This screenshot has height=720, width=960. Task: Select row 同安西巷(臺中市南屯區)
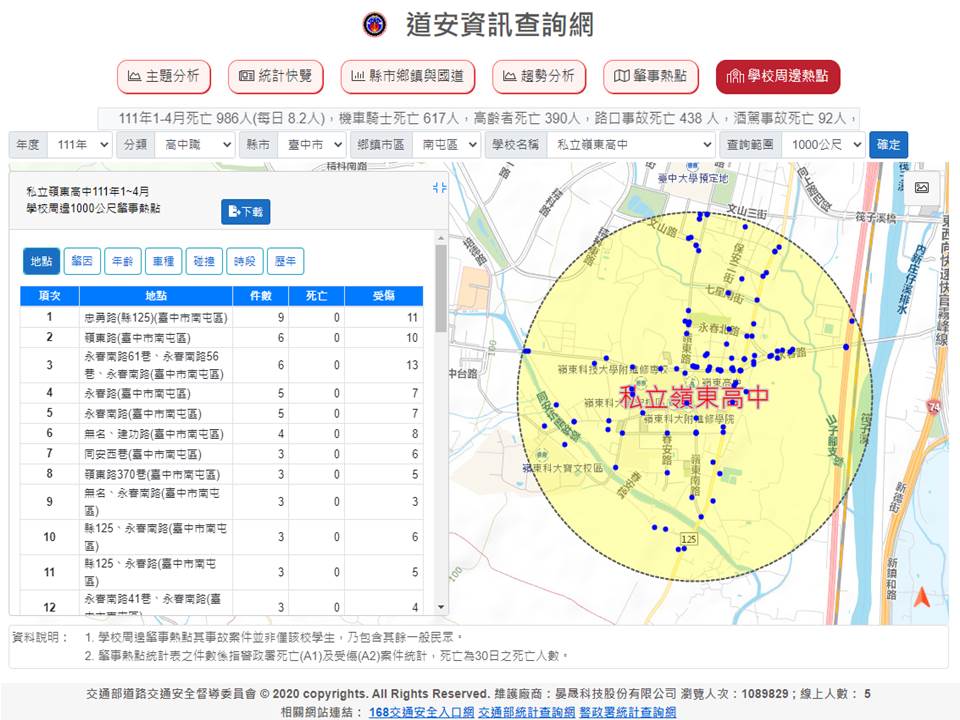tap(222, 454)
